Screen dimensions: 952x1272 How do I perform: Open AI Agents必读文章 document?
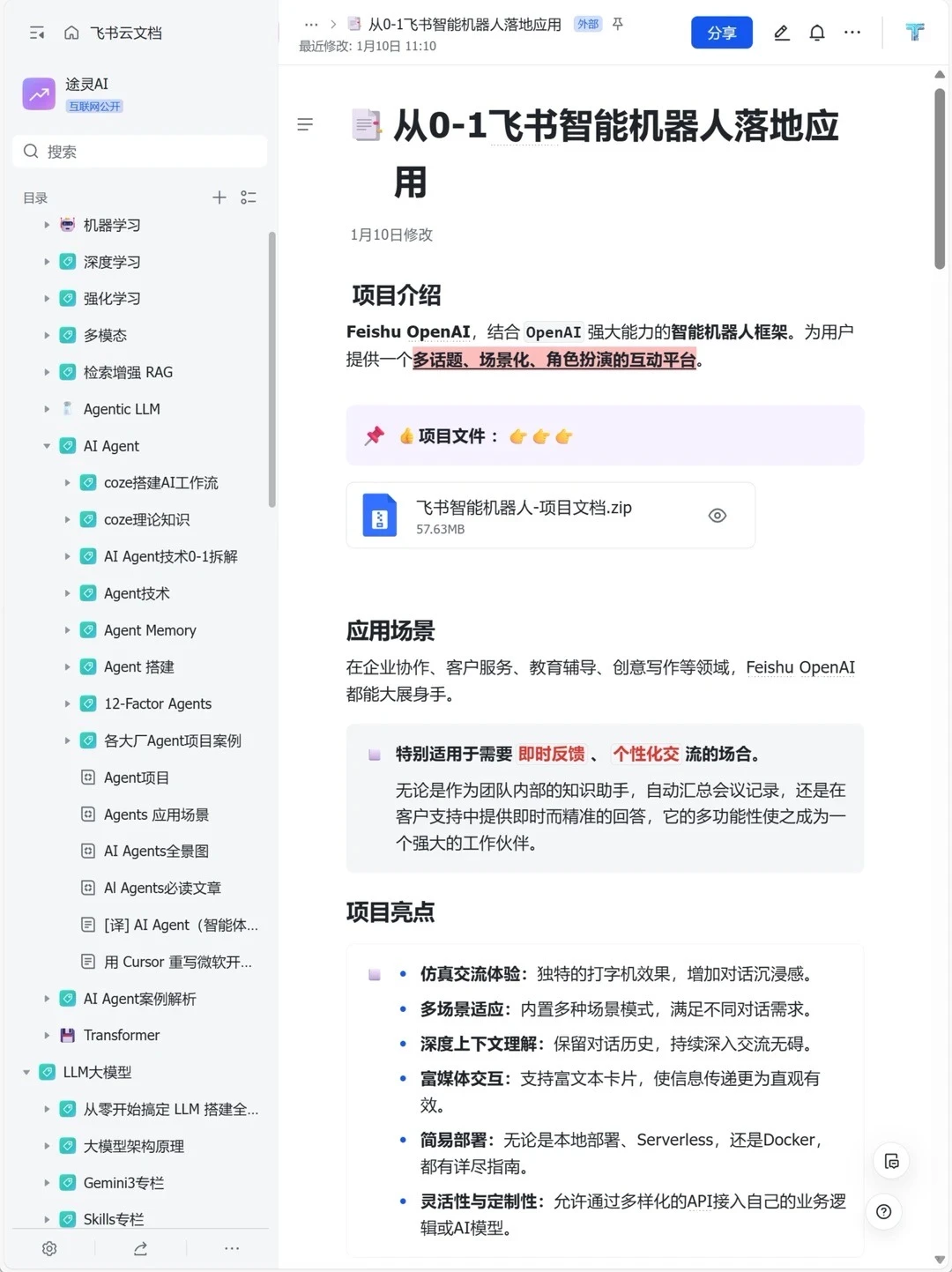162,888
